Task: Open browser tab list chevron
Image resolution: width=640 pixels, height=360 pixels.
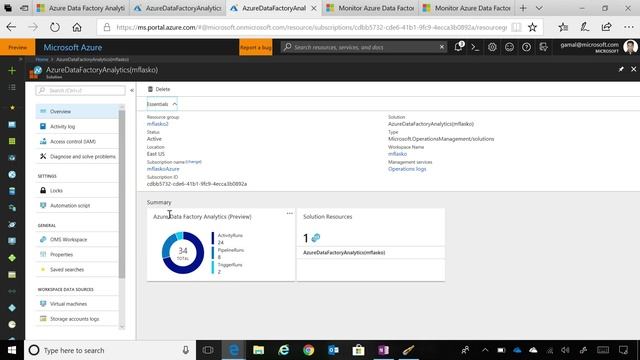Action: pos(539,8)
